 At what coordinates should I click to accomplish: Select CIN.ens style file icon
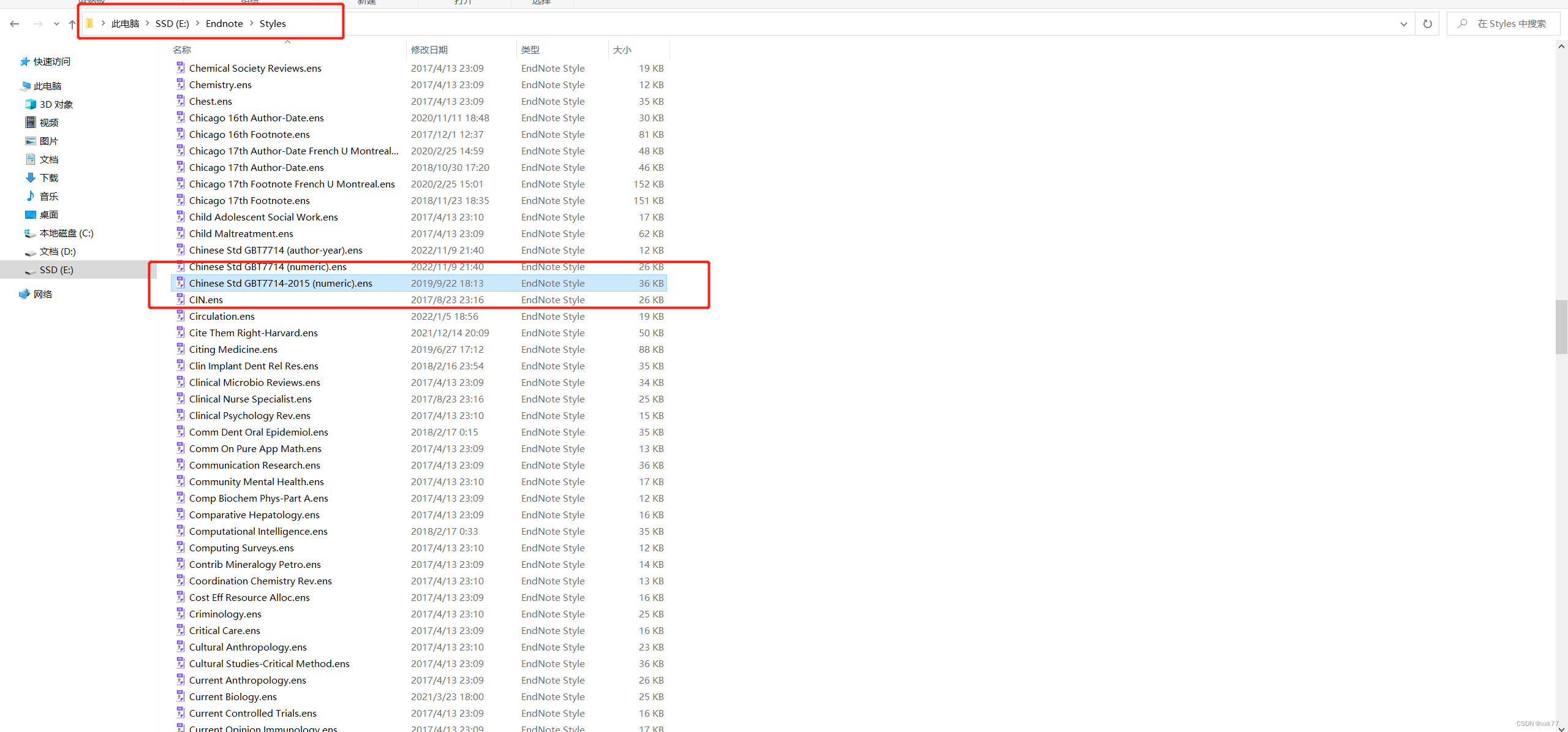tap(180, 300)
